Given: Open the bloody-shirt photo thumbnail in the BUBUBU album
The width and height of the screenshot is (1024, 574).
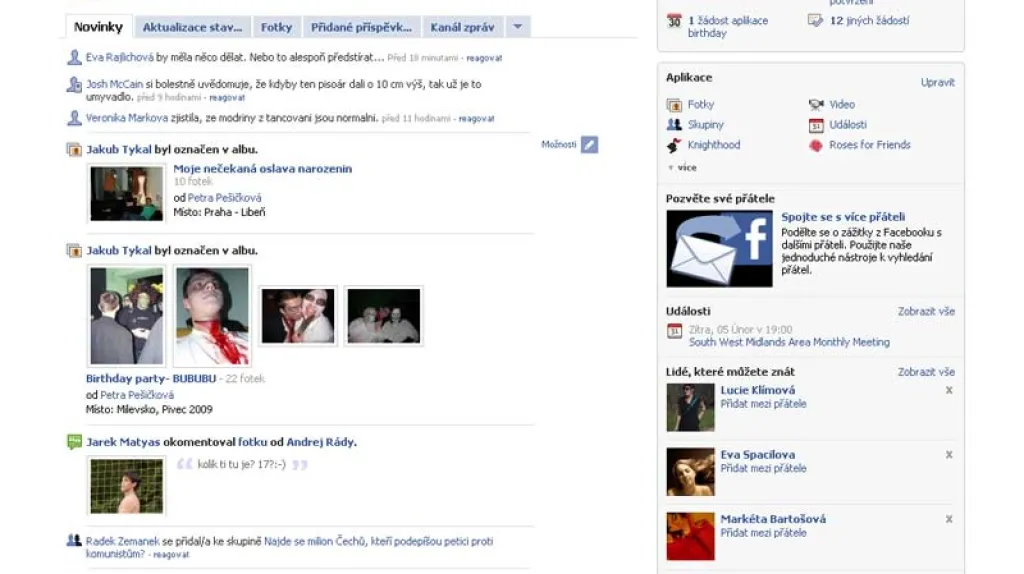Looking at the screenshot, I should tap(212, 316).
